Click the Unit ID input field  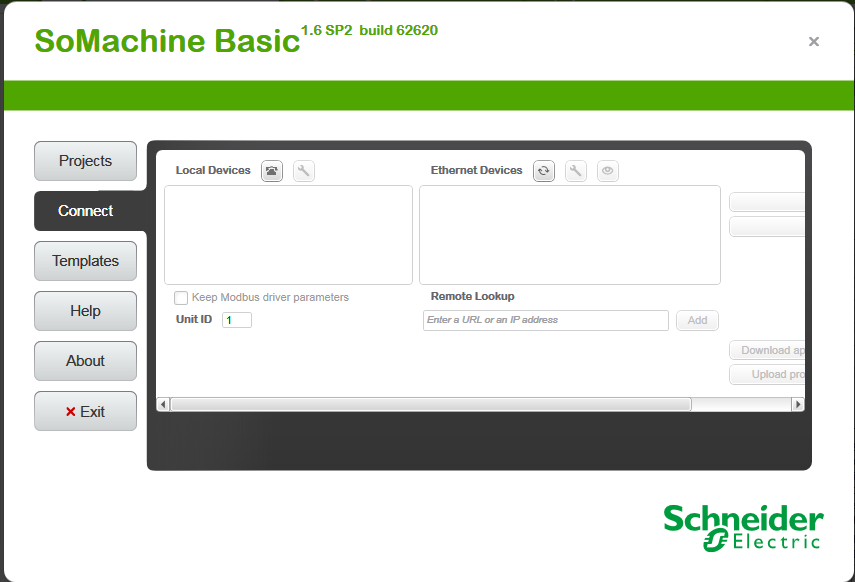coord(237,319)
